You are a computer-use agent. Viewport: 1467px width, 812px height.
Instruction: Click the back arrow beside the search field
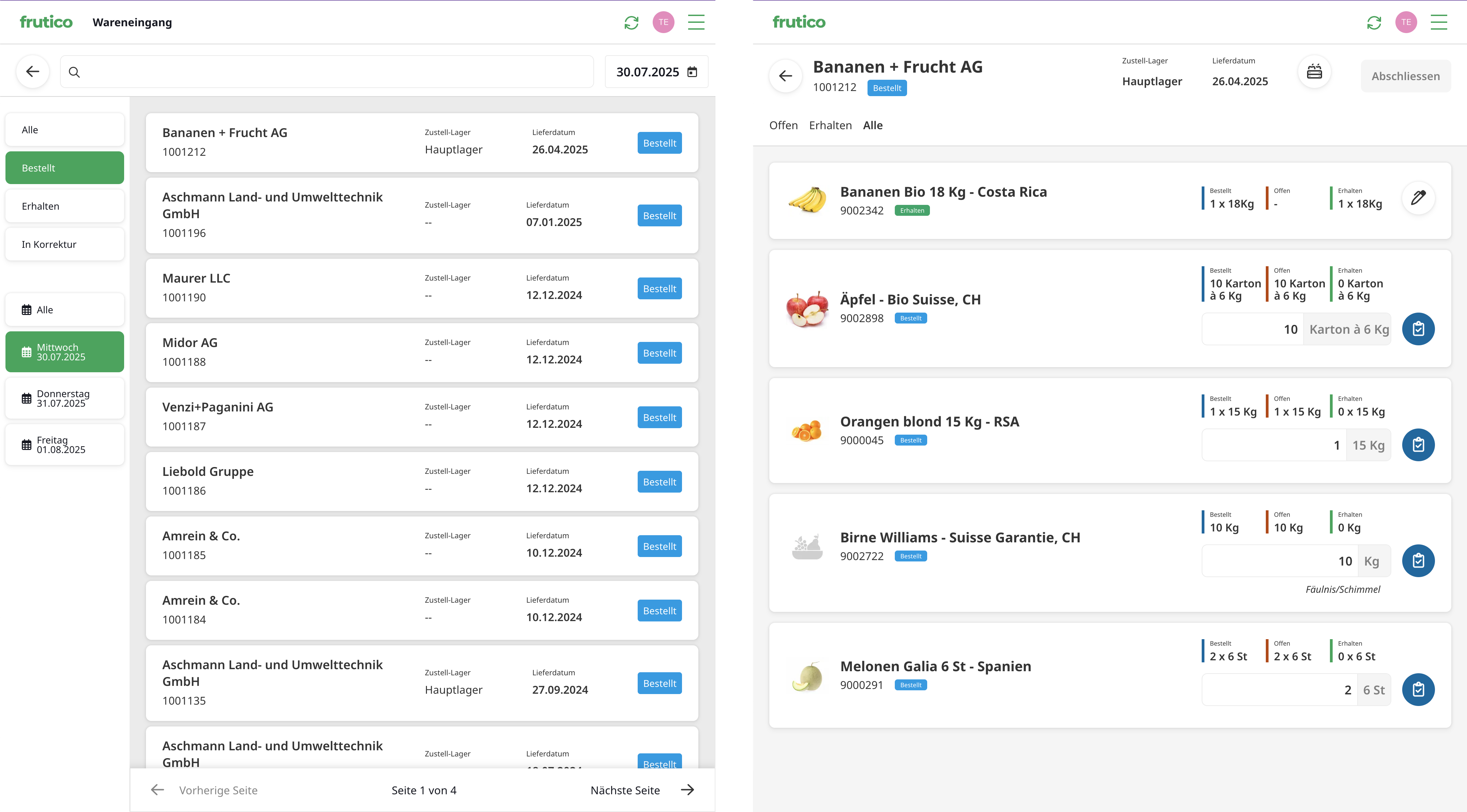pos(33,72)
